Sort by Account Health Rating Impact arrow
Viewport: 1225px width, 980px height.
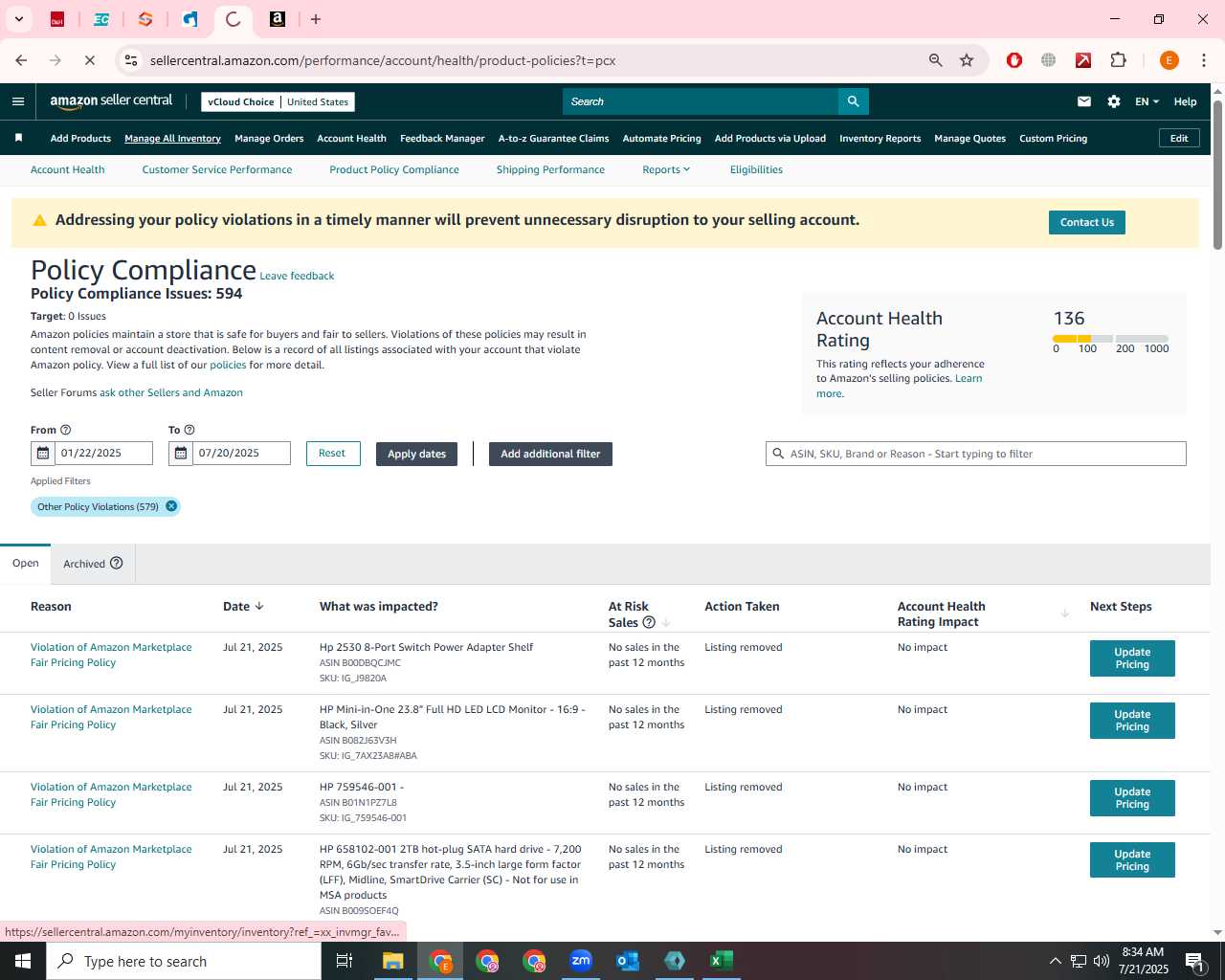1065,613
